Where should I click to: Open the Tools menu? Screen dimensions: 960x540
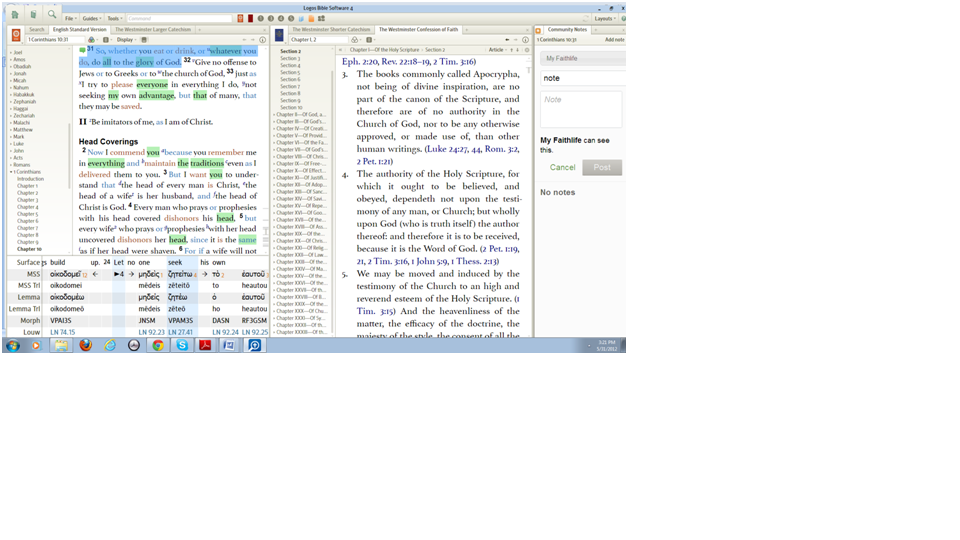point(114,18)
